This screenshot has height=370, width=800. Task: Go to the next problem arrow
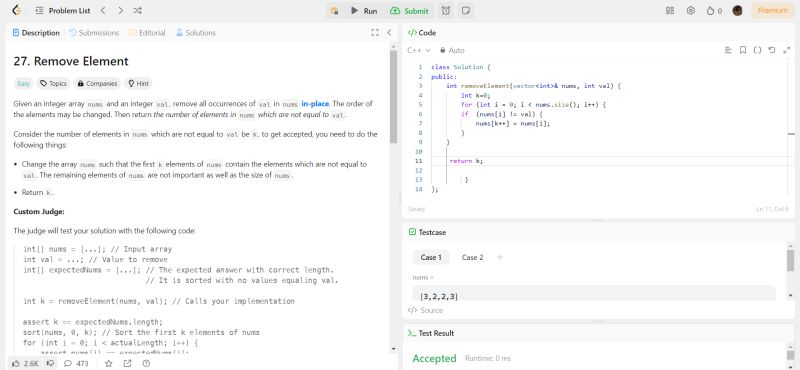pyautogui.click(x=120, y=10)
